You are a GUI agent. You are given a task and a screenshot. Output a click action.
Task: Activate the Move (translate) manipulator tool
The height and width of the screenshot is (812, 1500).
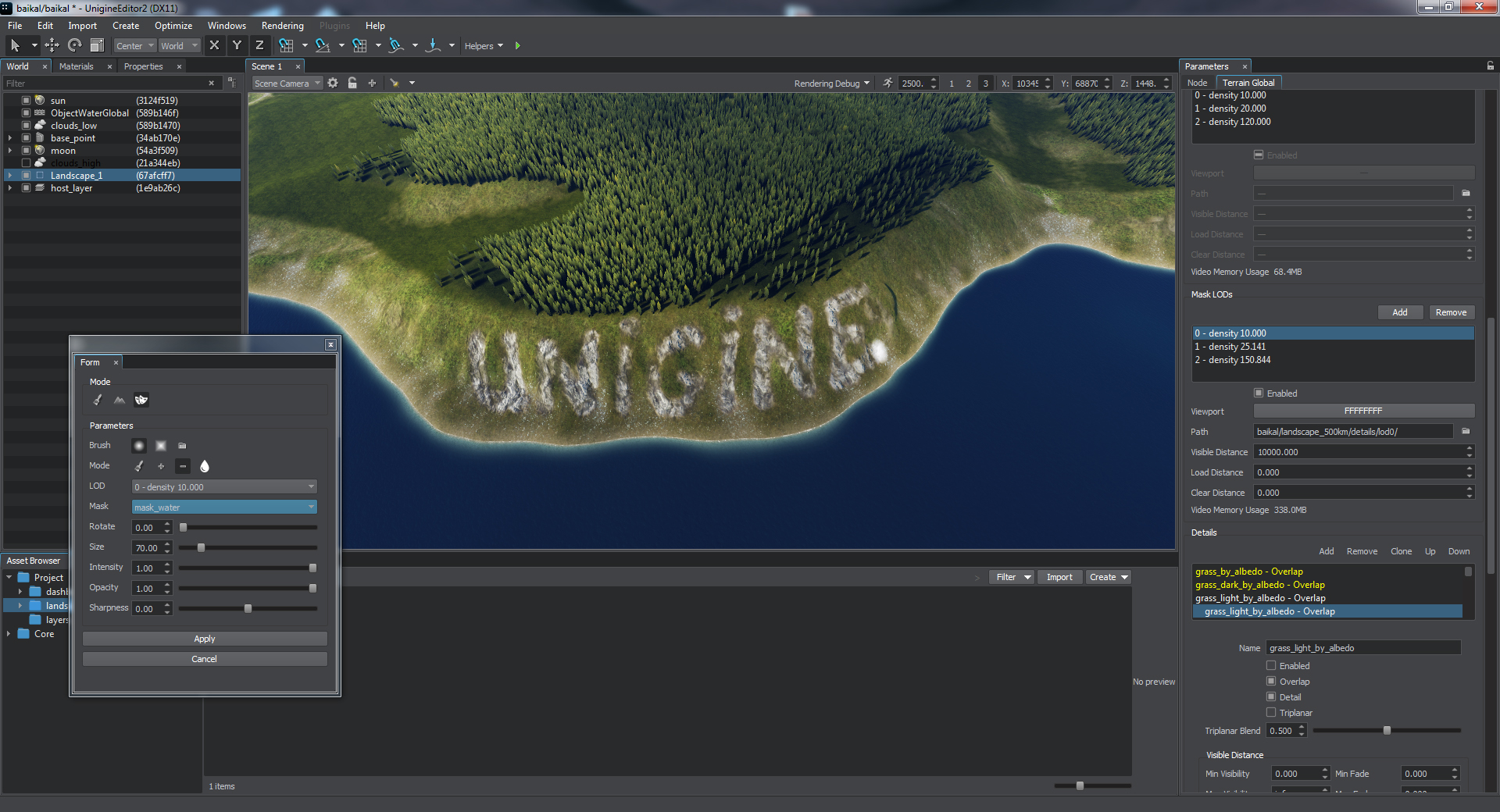click(52, 46)
